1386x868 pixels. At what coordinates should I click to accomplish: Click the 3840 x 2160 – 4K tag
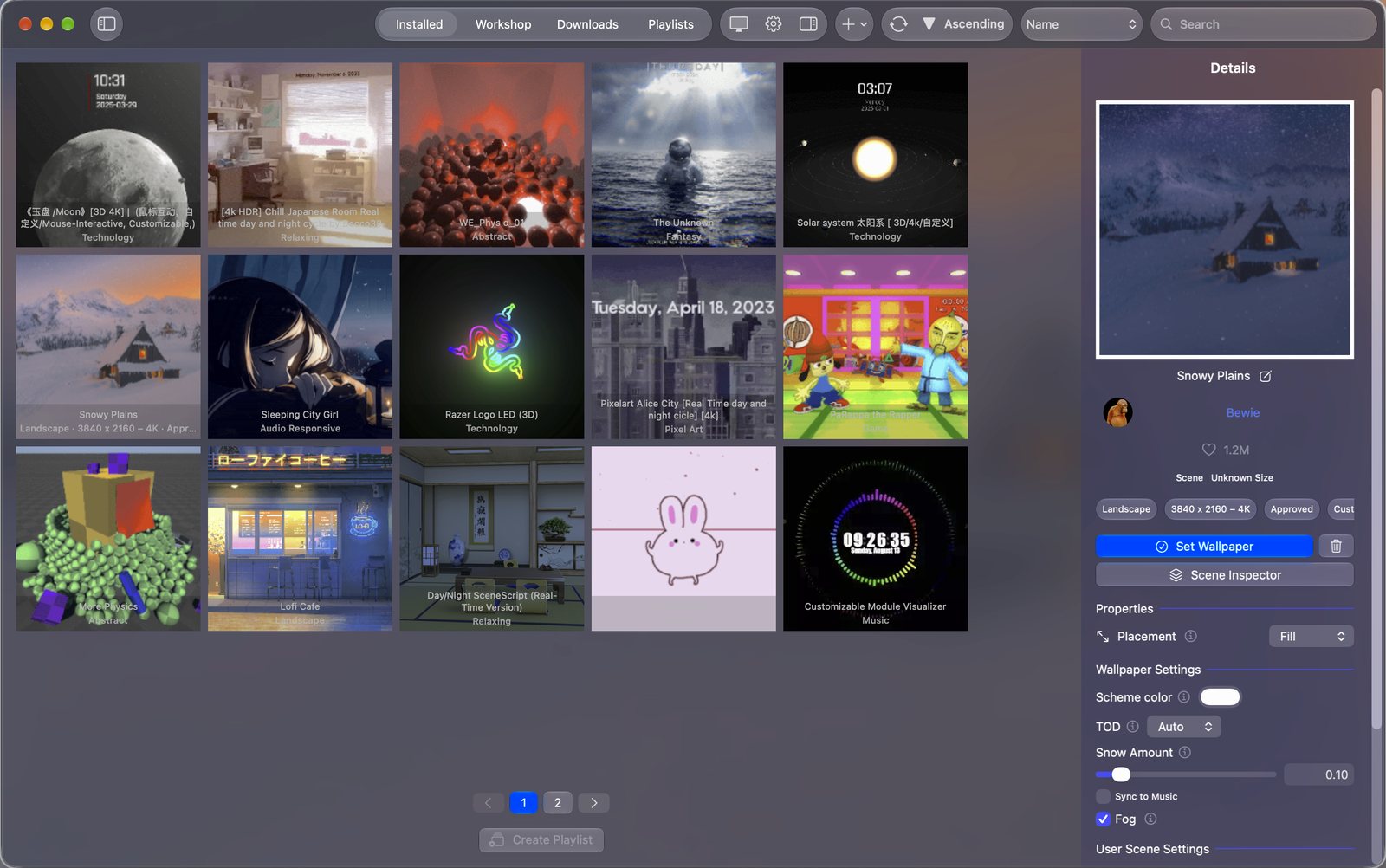1210,509
